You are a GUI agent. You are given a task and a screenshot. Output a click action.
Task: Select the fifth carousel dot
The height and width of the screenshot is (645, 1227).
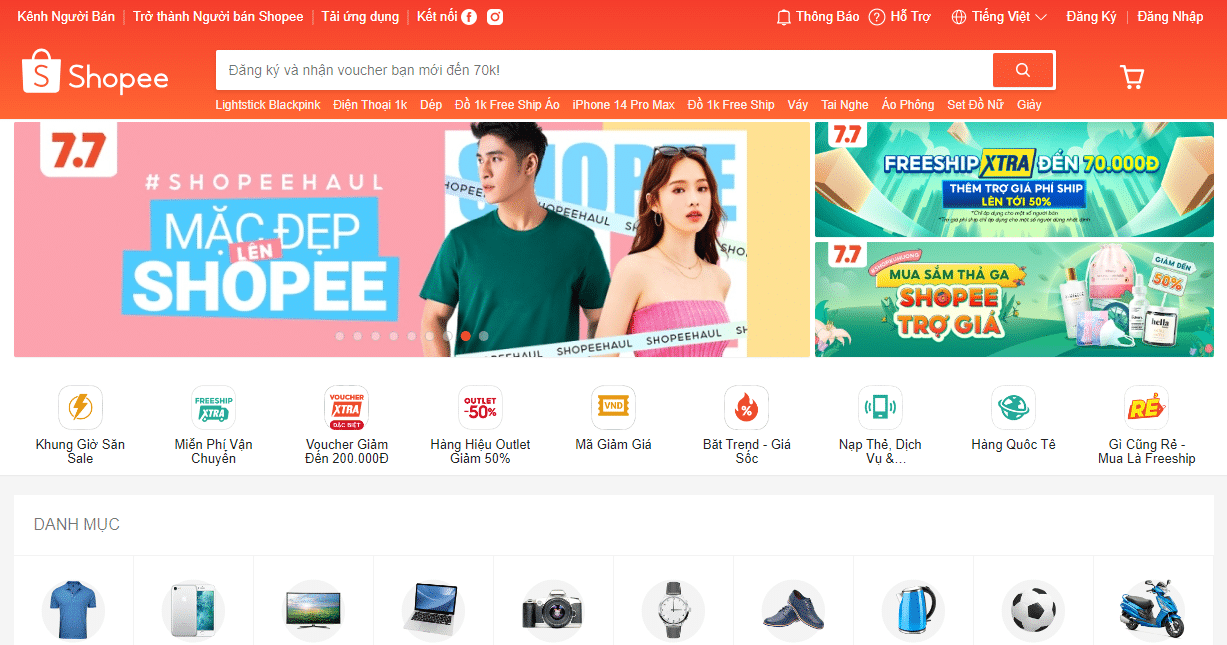pos(411,337)
